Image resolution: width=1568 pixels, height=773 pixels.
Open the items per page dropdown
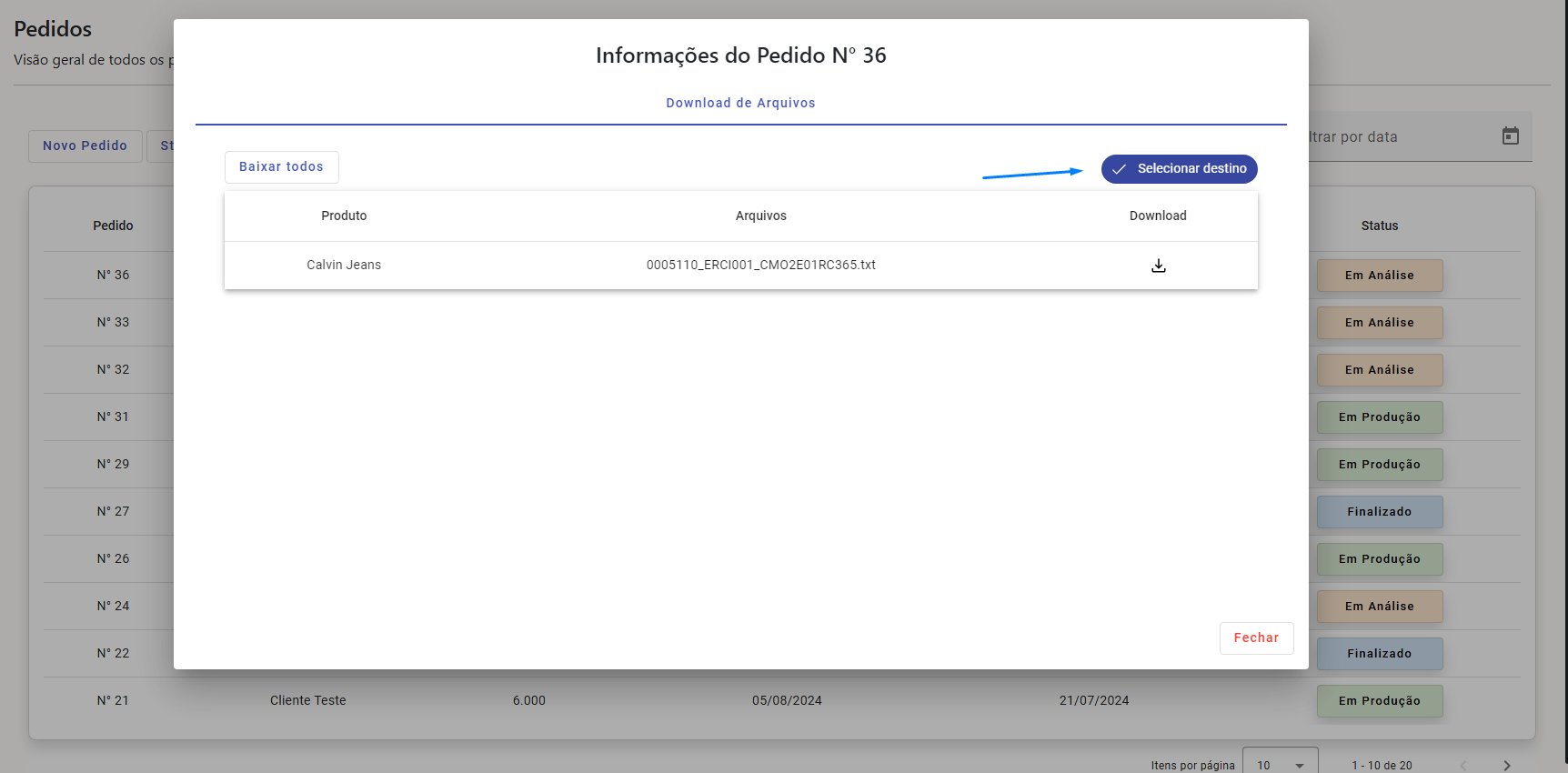pos(1280,765)
